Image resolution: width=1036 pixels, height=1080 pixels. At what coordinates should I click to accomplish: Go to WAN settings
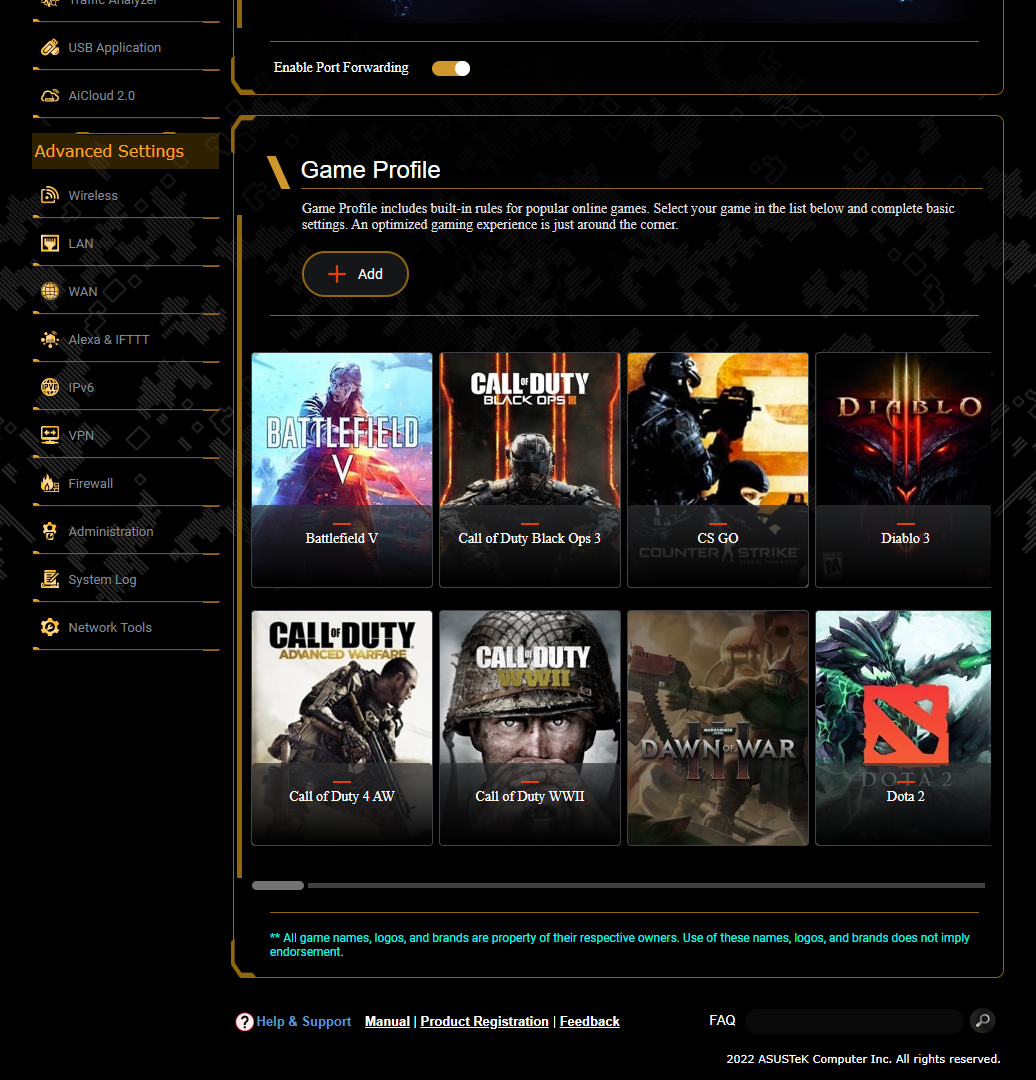(126, 291)
